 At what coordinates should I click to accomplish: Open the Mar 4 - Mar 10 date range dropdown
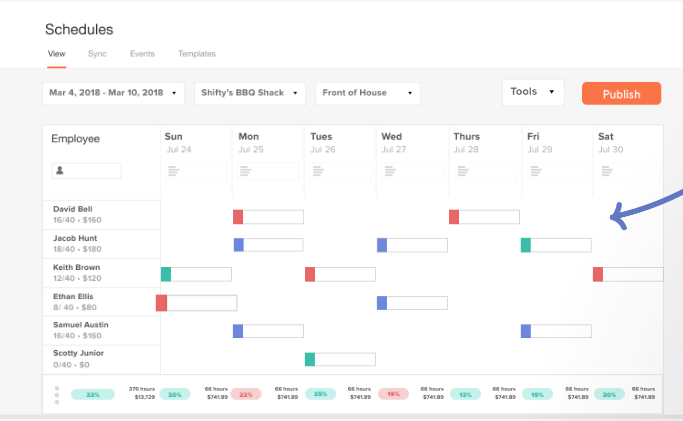pos(113,93)
